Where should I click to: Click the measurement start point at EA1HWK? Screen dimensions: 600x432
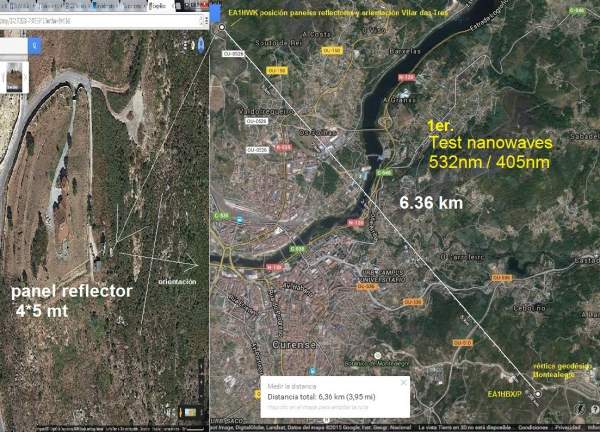(222, 28)
